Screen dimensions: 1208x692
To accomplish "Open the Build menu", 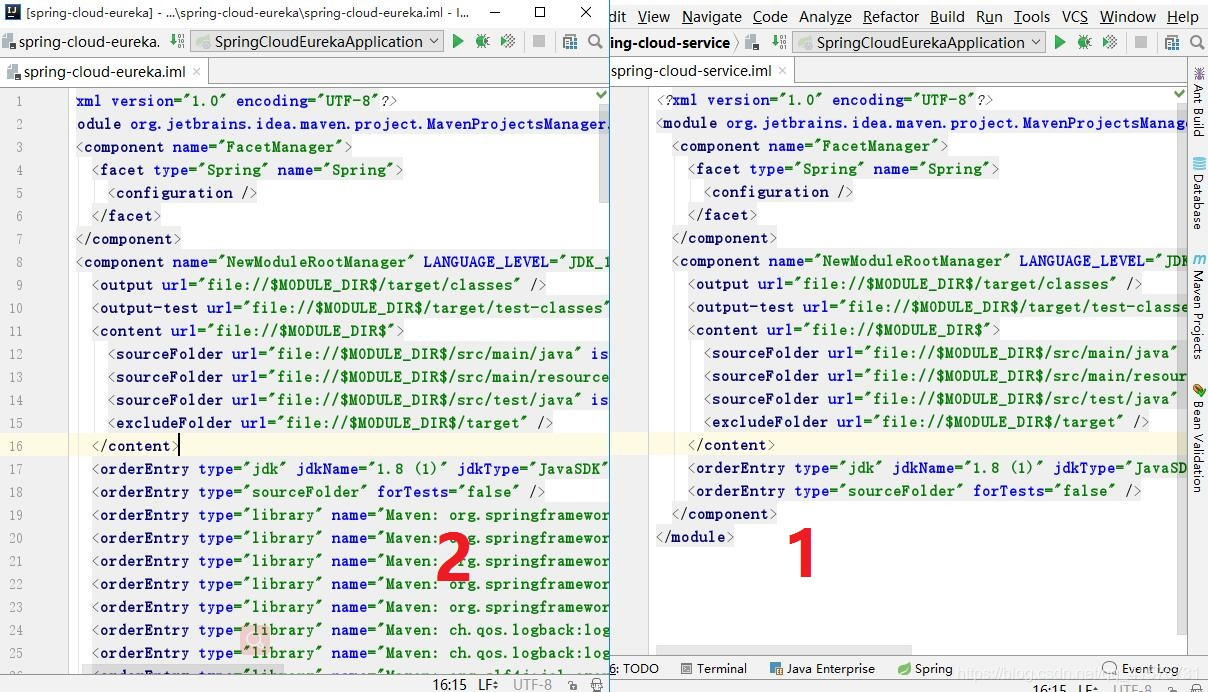I will 947,16.
